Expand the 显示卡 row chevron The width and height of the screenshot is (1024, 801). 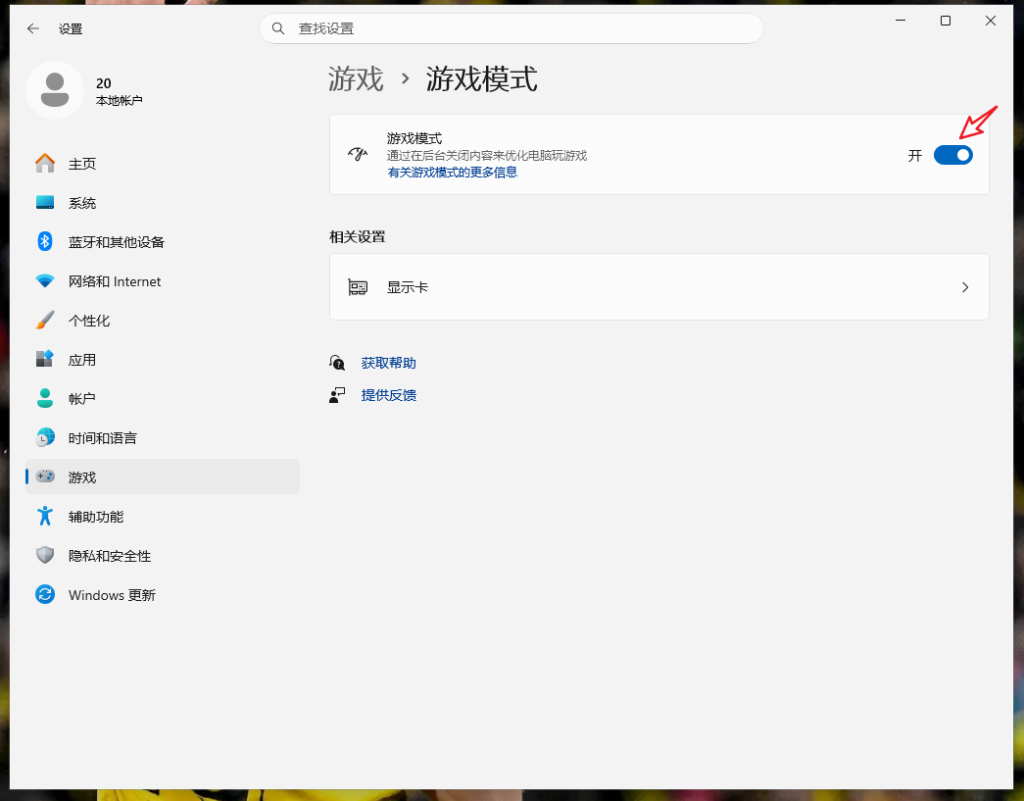pos(965,287)
